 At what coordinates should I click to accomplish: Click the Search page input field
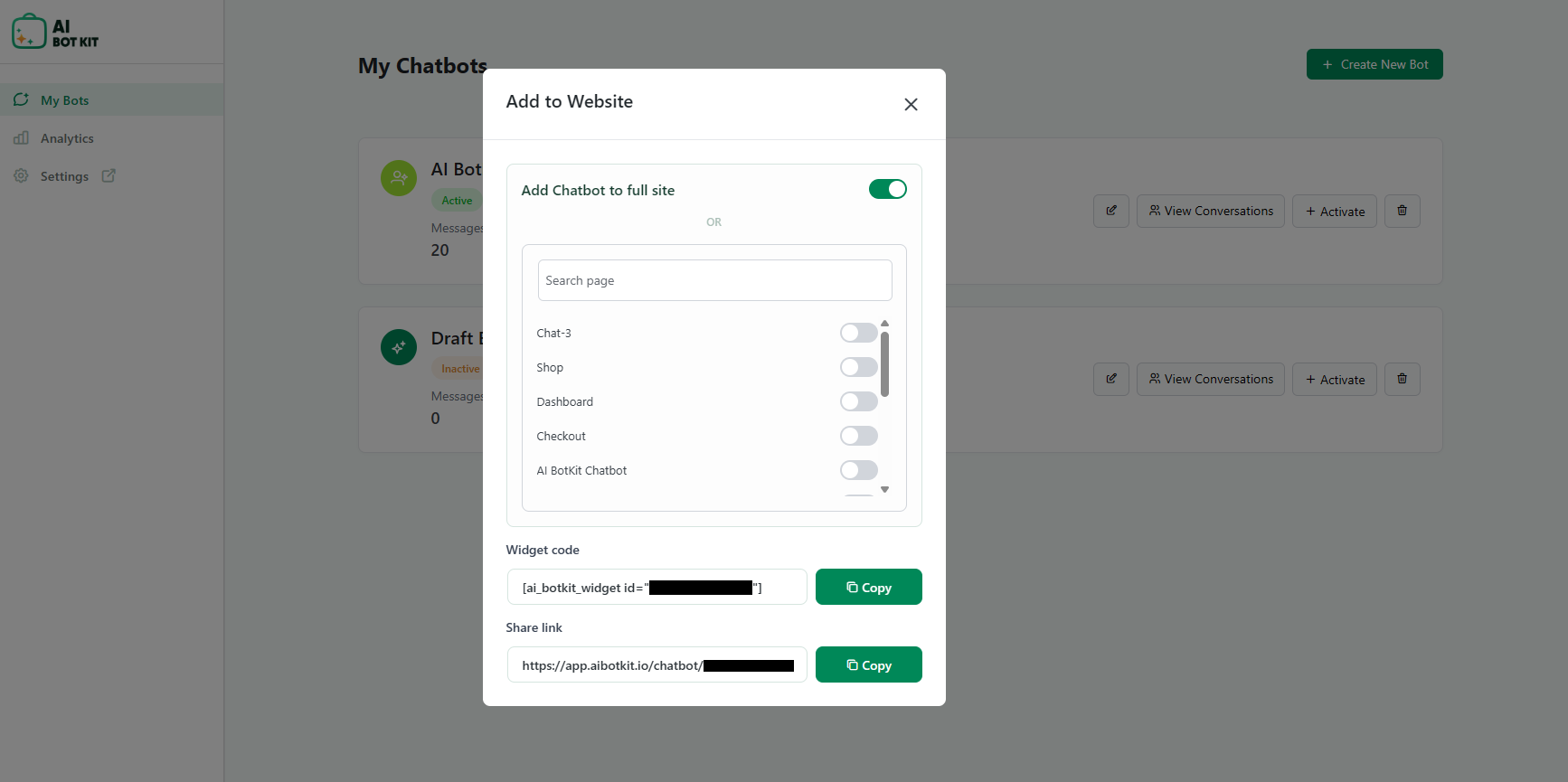(713, 280)
